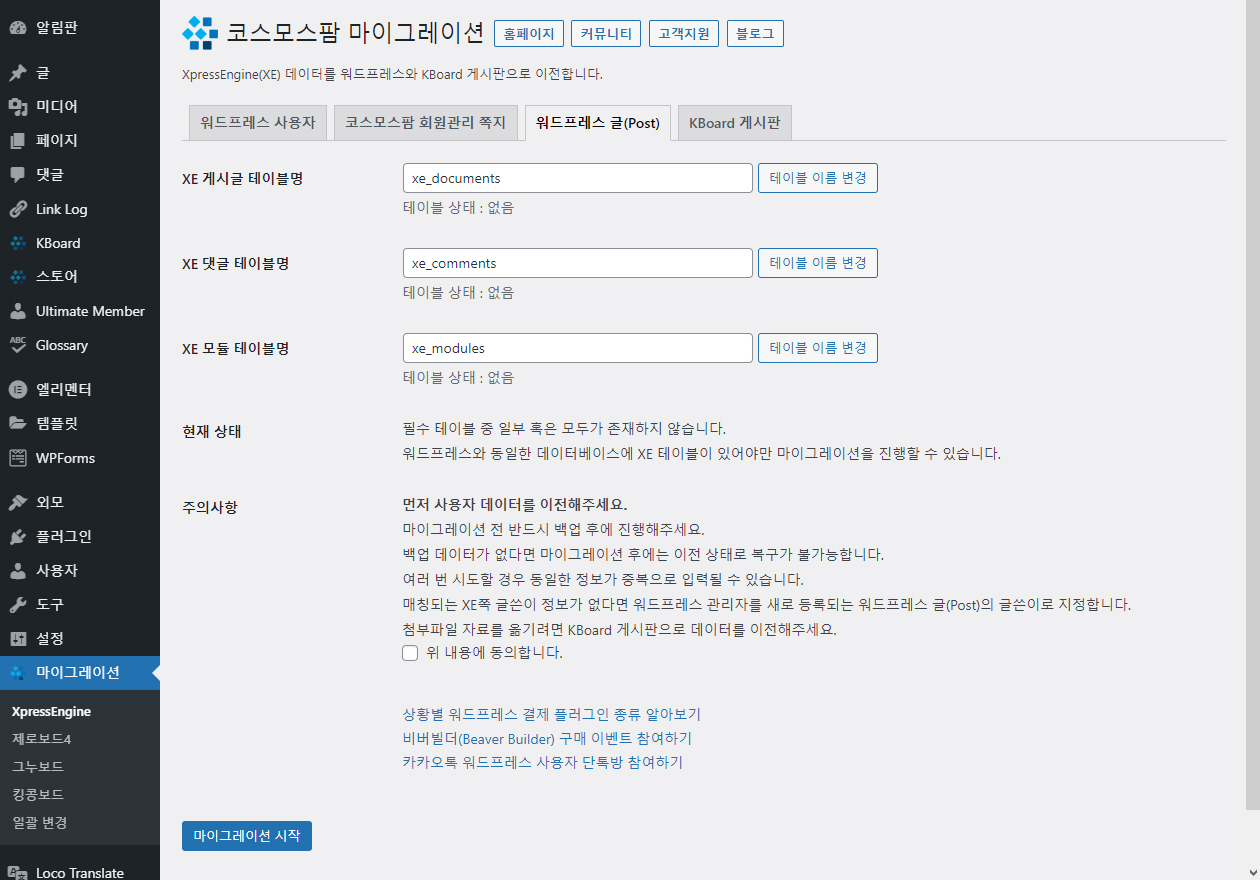Click 테이블 이름 변경 beside xe_modules
The width and height of the screenshot is (1260, 880).
coord(818,348)
